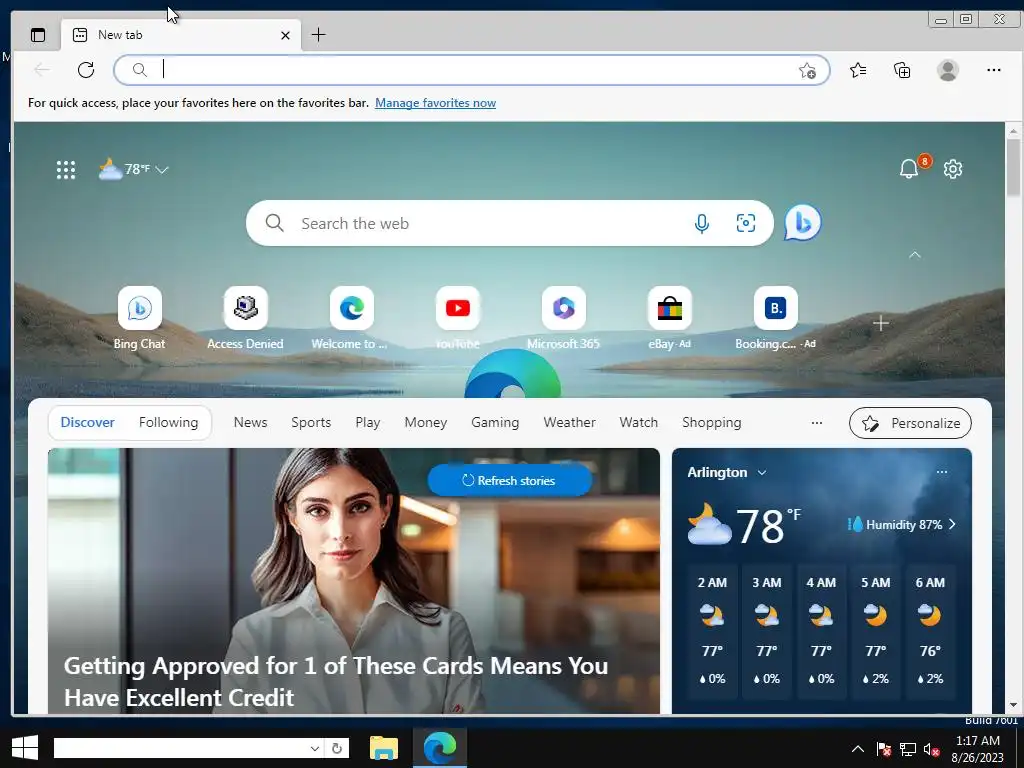Screen dimensions: 1024x768
Task: Open Bing chat bubble icon beside search
Action: [803, 223]
